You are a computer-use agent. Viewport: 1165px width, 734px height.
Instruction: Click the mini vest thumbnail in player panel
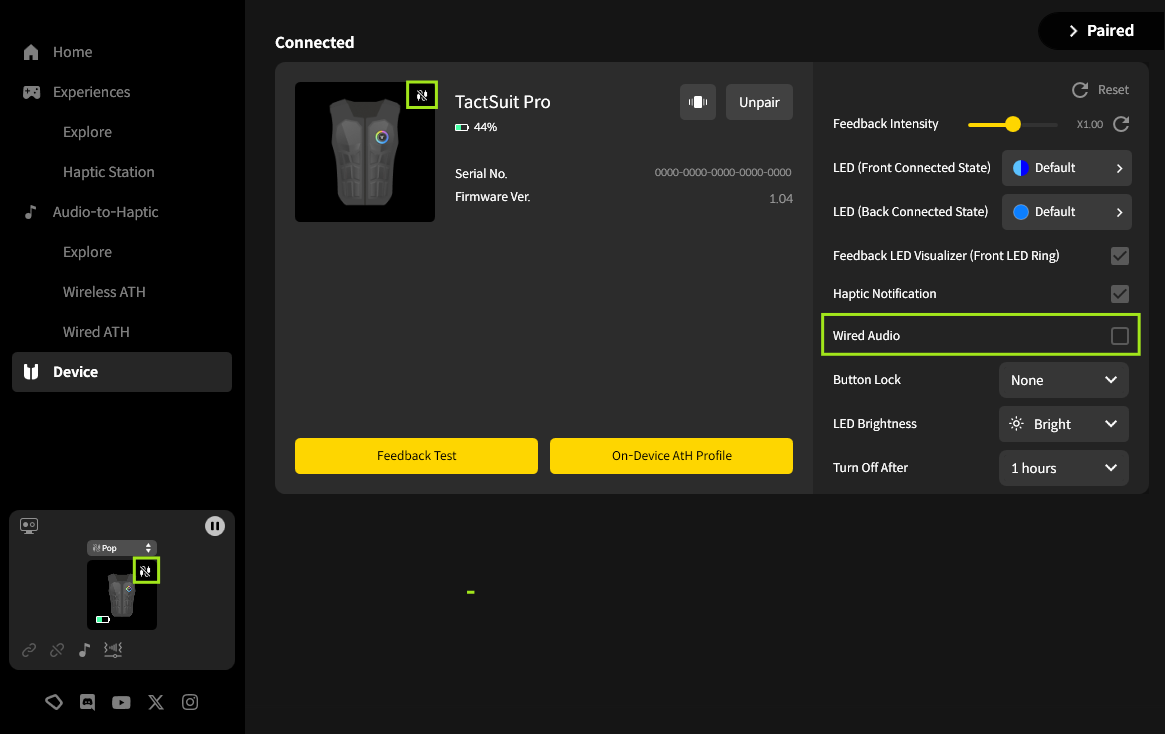[122, 595]
